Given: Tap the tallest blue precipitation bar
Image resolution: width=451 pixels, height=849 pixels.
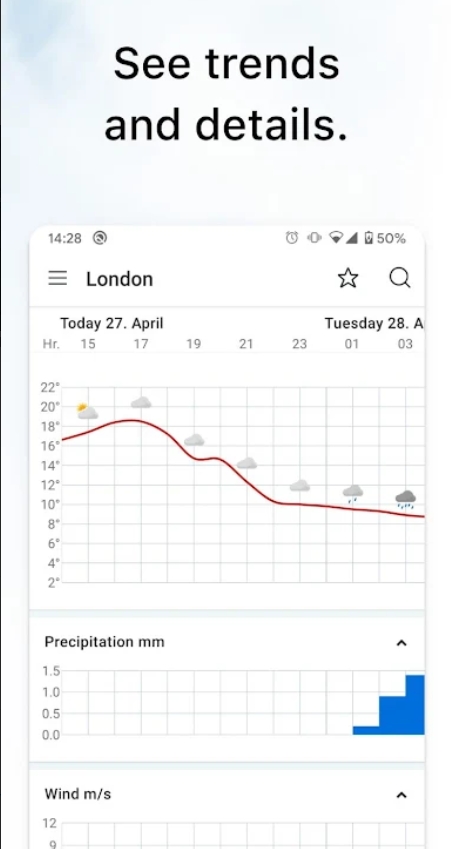Looking at the screenshot, I should pos(415,704).
